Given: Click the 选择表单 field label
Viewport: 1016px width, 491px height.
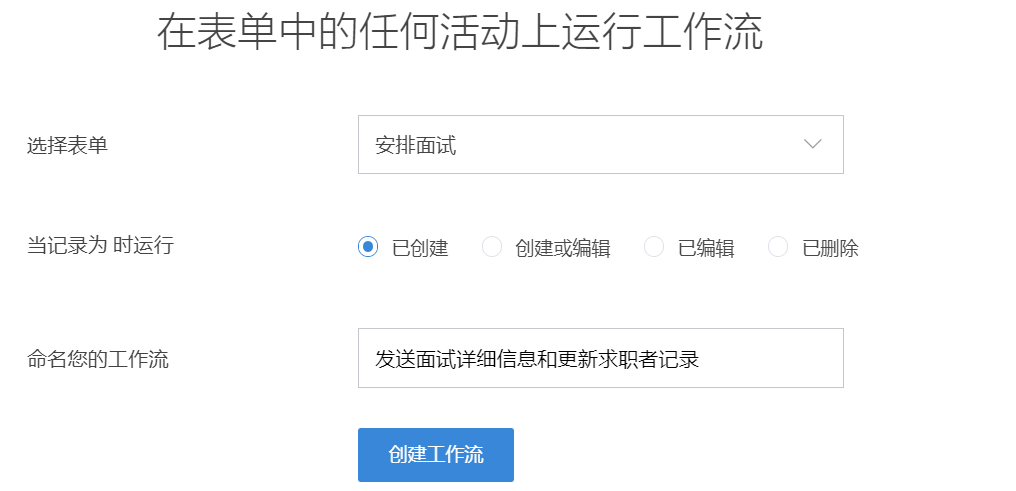Looking at the screenshot, I should [67, 145].
